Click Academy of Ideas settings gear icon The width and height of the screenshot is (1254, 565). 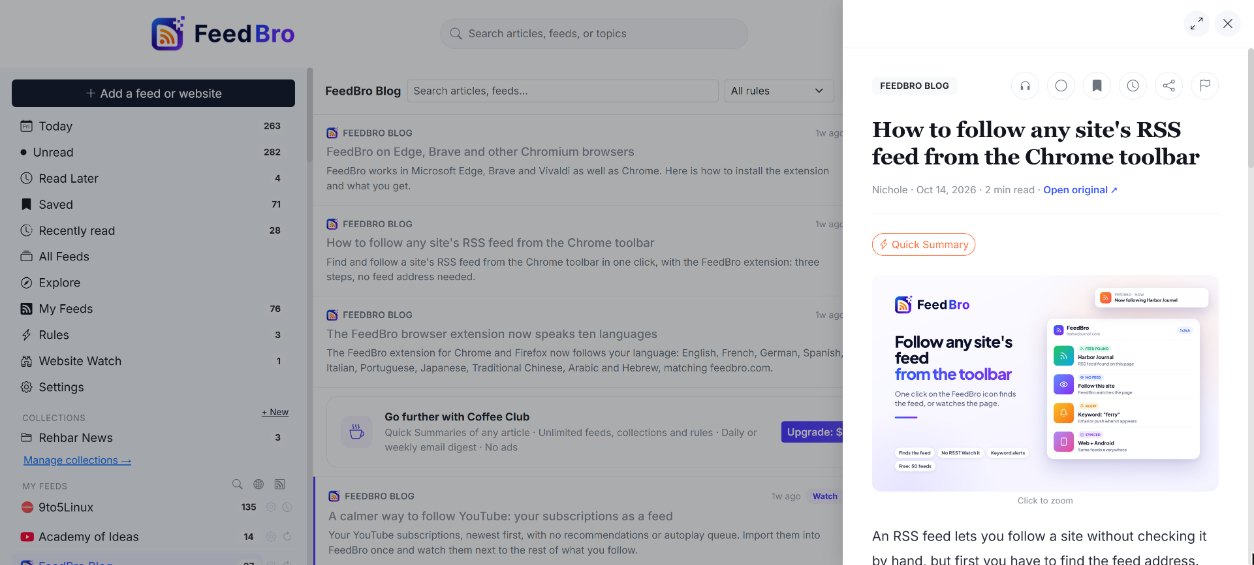(x=270, y=536)
